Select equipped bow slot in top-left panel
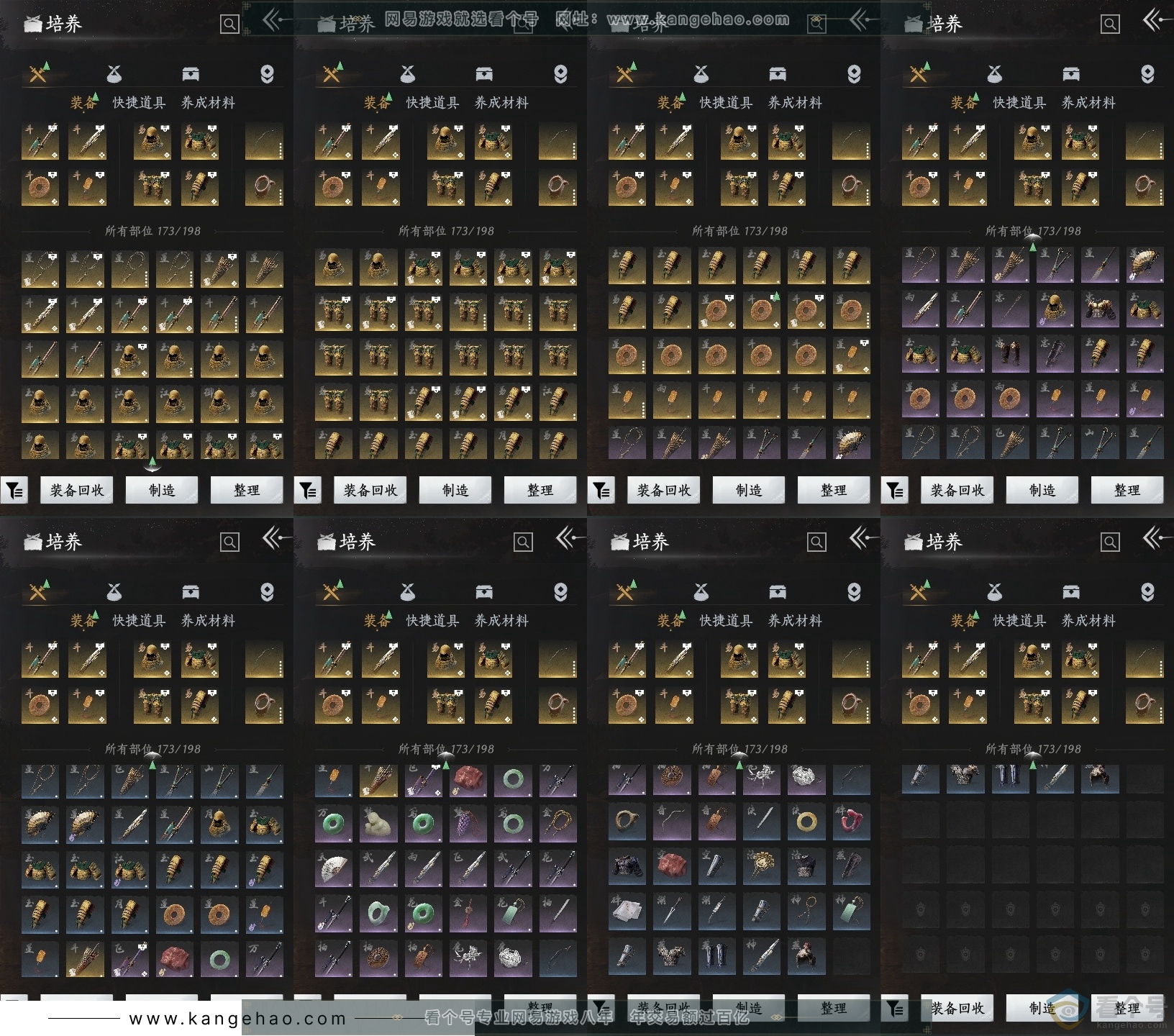Image resolution: width=1174 pixels, height=1036 pixels. (x=264, y=142)
